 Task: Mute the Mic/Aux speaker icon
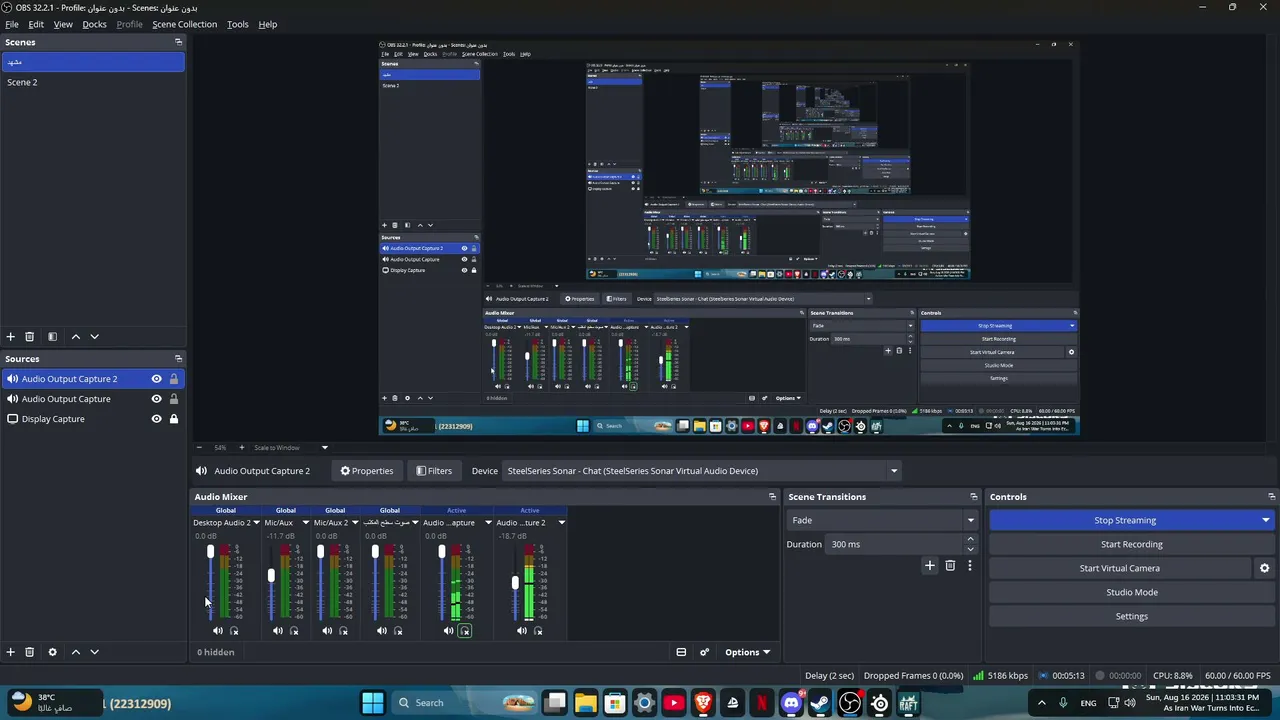pos(278,631)
